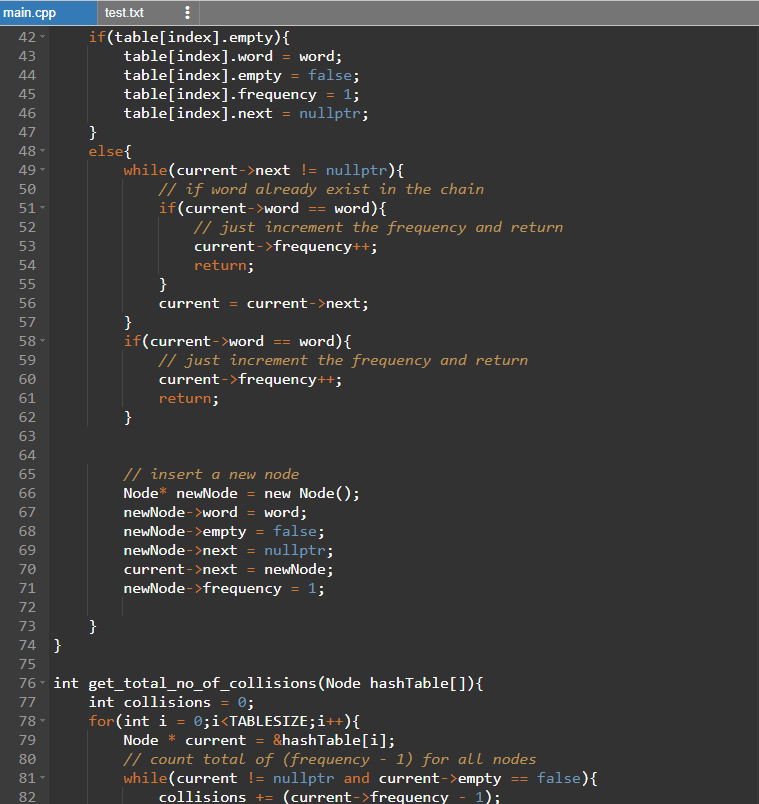The height and width of the screenshot is (804, 759).
Task: Click the 'table[index].frequency = 1;' line
Action: [x=241, y=94]
